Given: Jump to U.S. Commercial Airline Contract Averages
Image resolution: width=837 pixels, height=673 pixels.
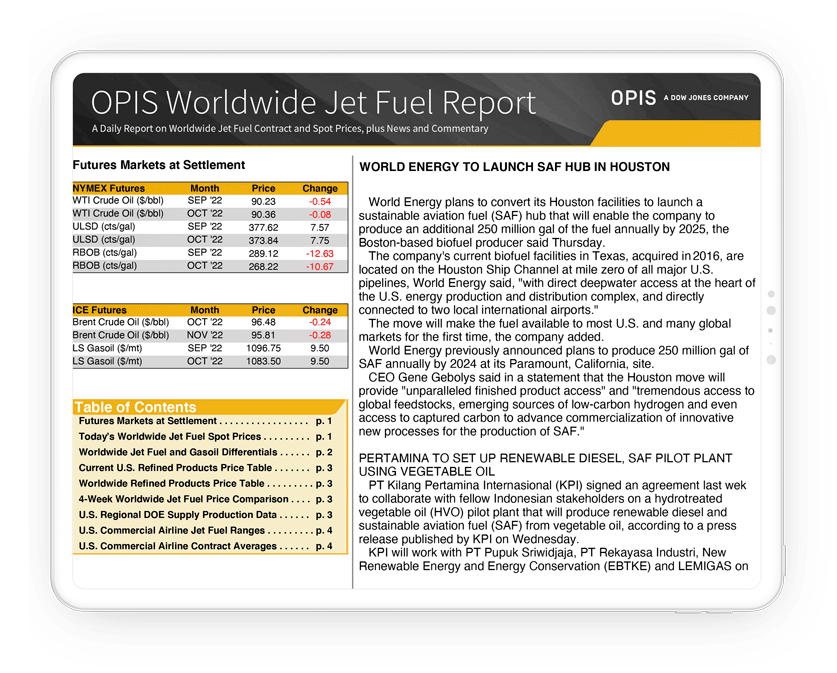Looking at the screenshot, I should pos(205,546).
